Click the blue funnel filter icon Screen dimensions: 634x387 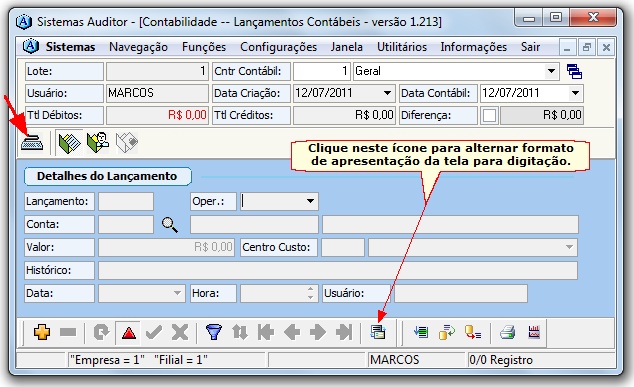tap(213, 332)
